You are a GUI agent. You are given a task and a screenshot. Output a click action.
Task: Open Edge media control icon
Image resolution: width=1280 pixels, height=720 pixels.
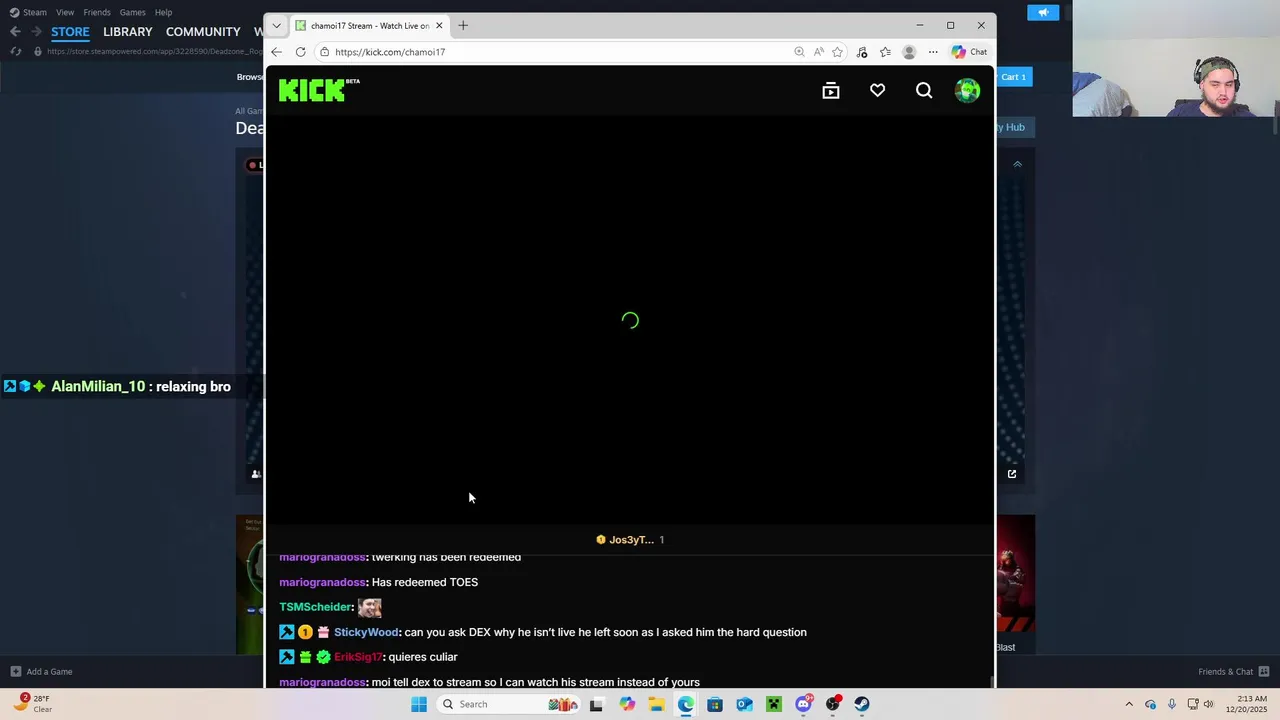(862, 52)
